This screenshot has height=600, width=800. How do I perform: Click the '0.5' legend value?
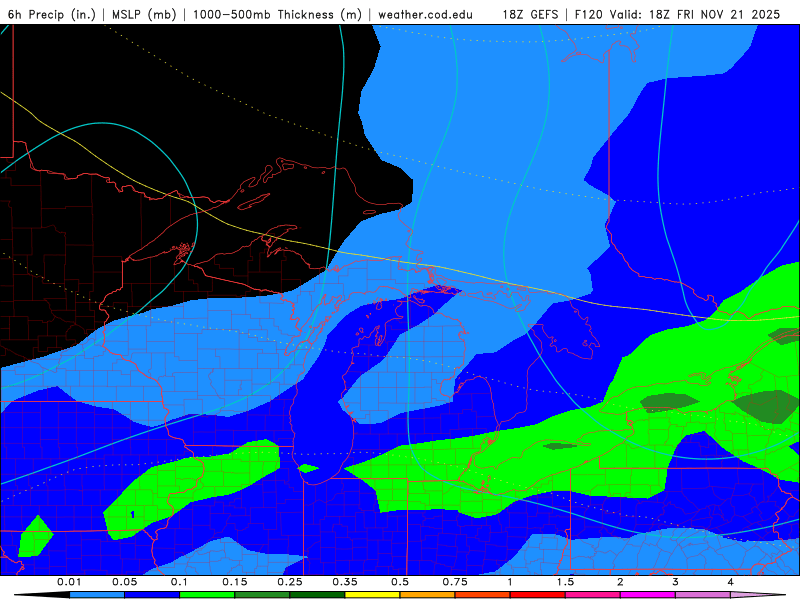coord(400,582)
